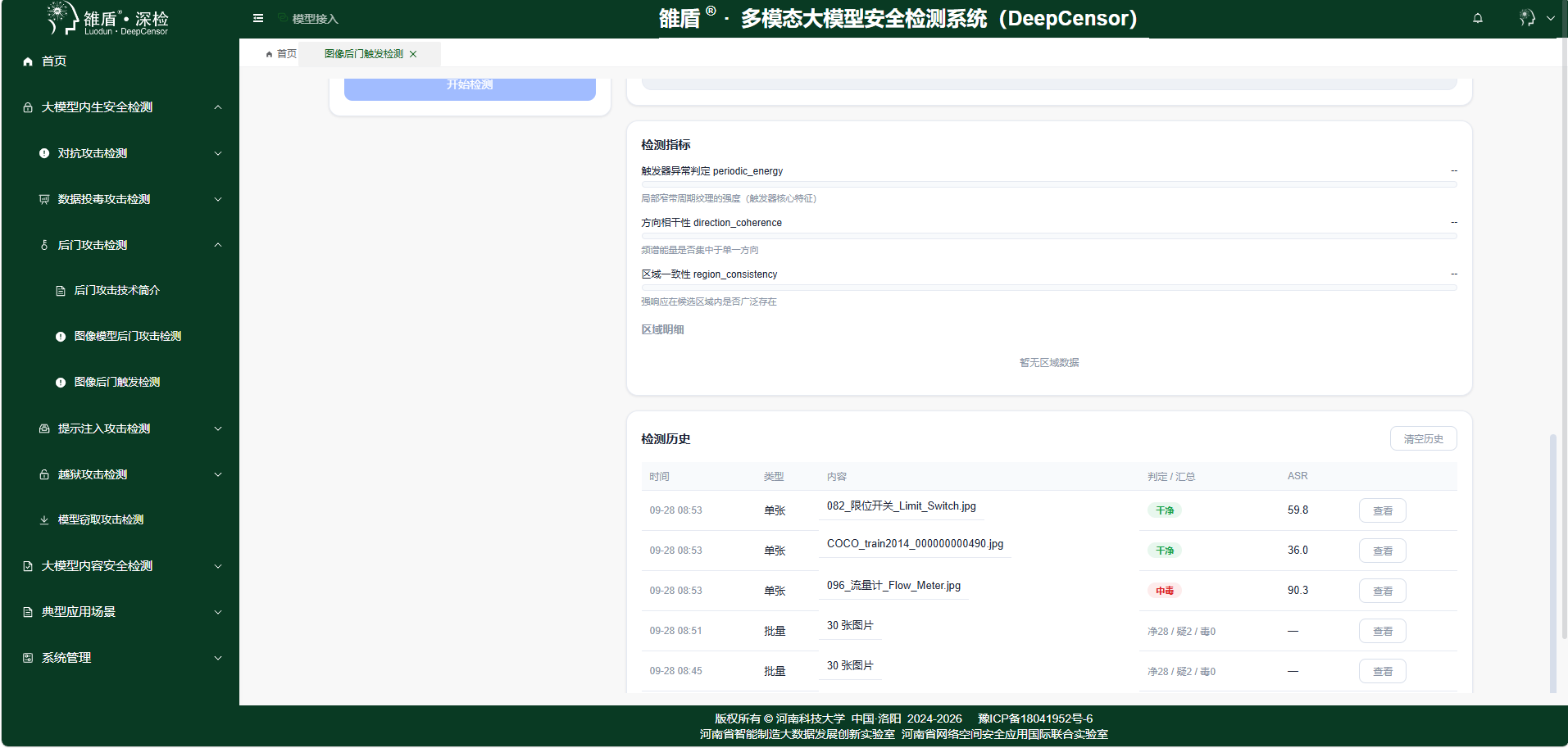
Task: Click the periodic_energy progress bar
Action: click(x=1048, y=184)
